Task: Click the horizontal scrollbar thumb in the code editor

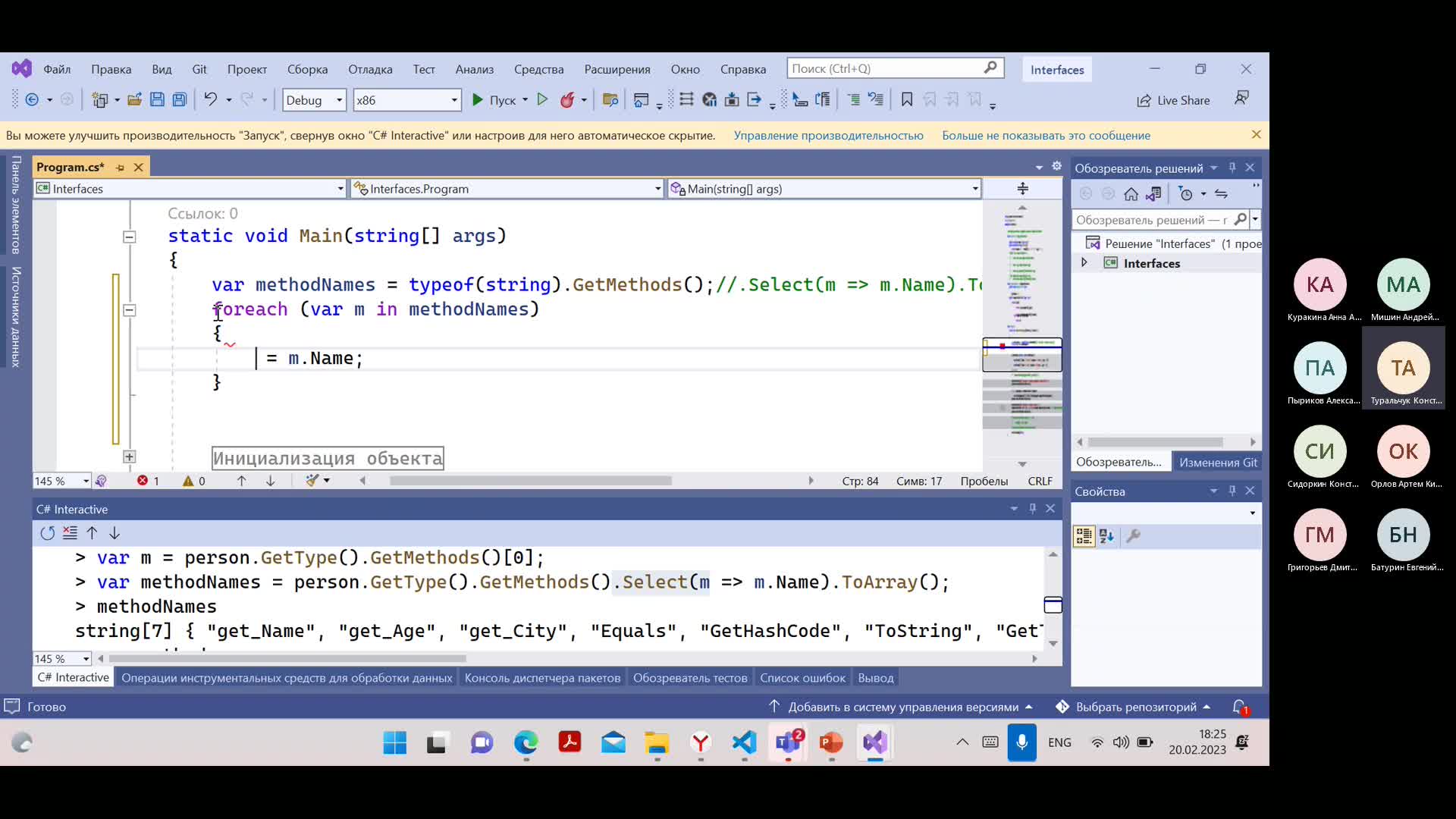Action: click(x=530, y=481)
